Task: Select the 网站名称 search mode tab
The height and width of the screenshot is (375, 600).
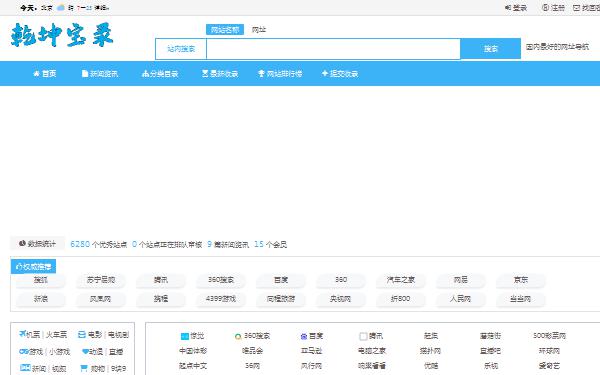Action: coord(225,29)
